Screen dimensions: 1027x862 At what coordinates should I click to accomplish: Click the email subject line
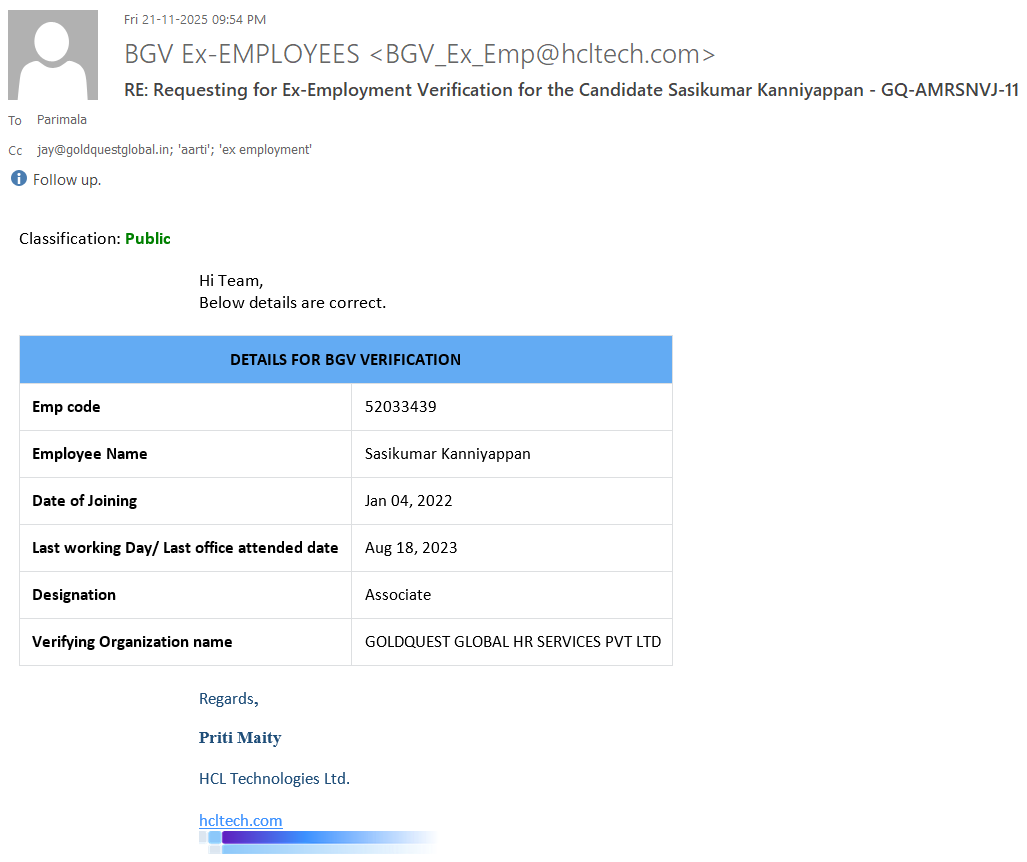[570, 90]
